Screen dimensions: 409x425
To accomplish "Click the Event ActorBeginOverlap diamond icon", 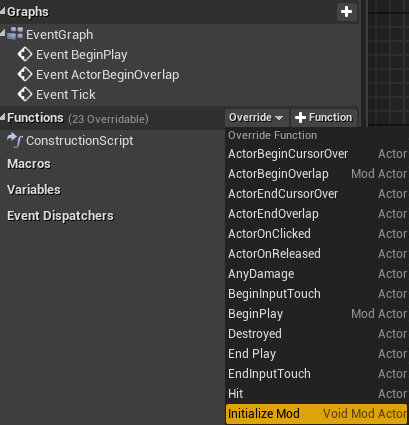I will [x=25, y=75].
